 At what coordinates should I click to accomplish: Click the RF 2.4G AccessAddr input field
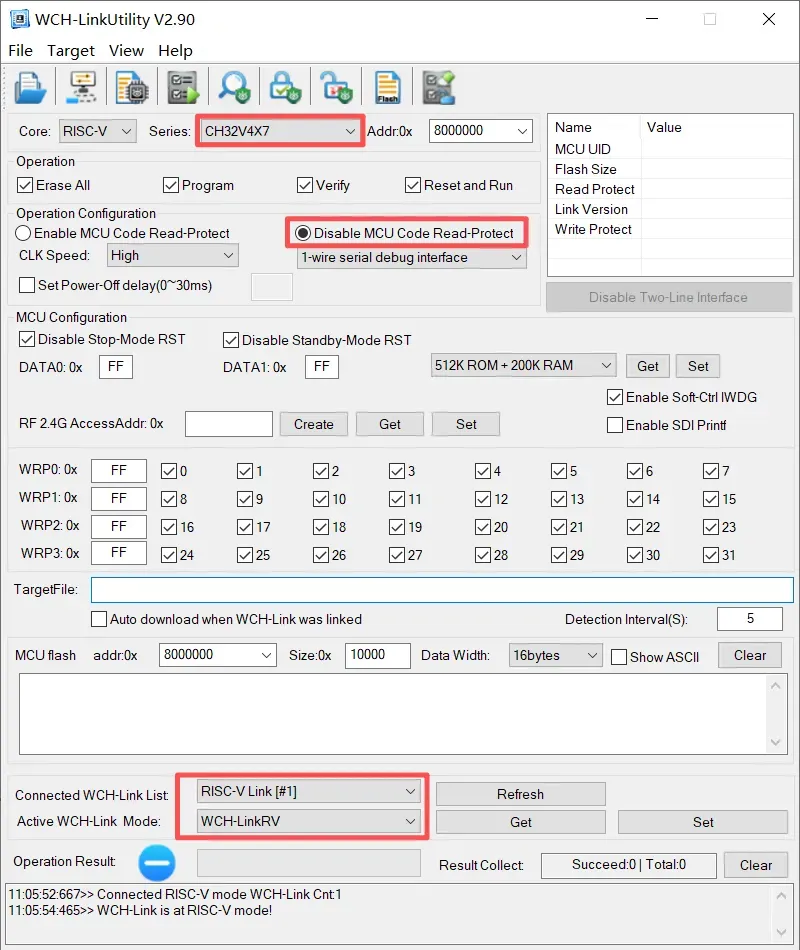(x=228, y=424)
